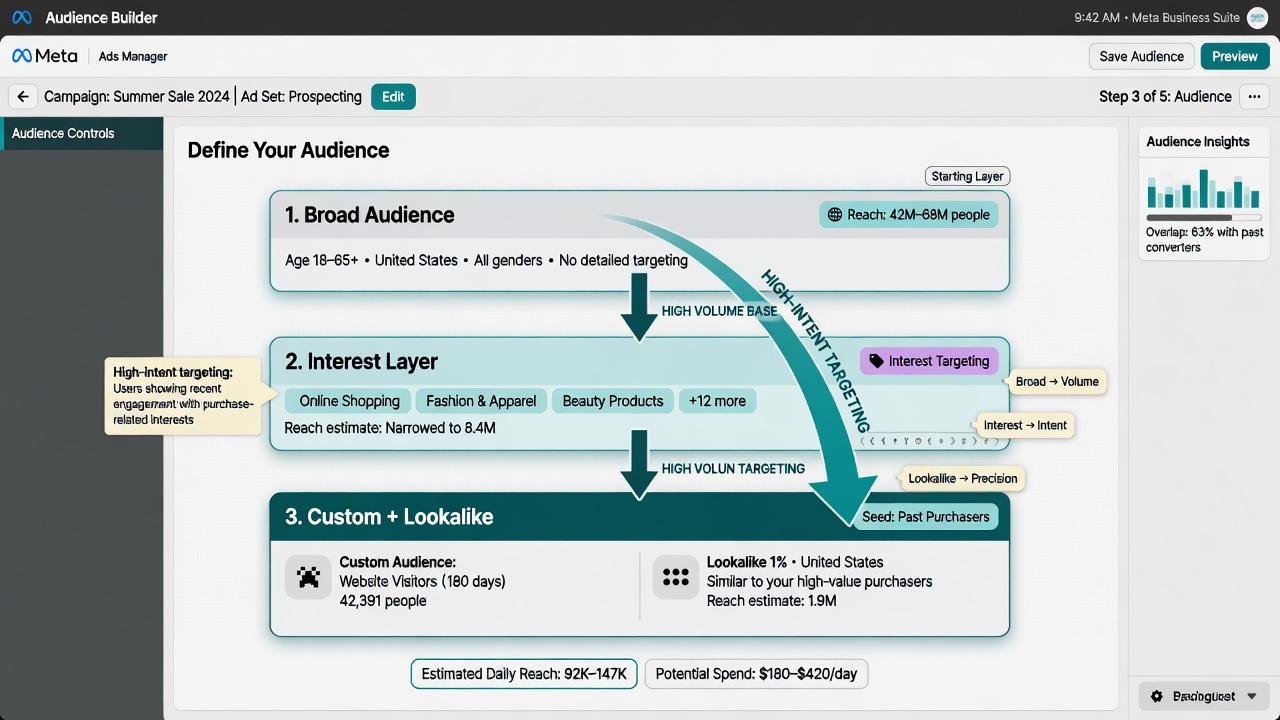Click the Audience Insights heading
The height and width of the screenshot is (720, 1280).
point(1198,141)
